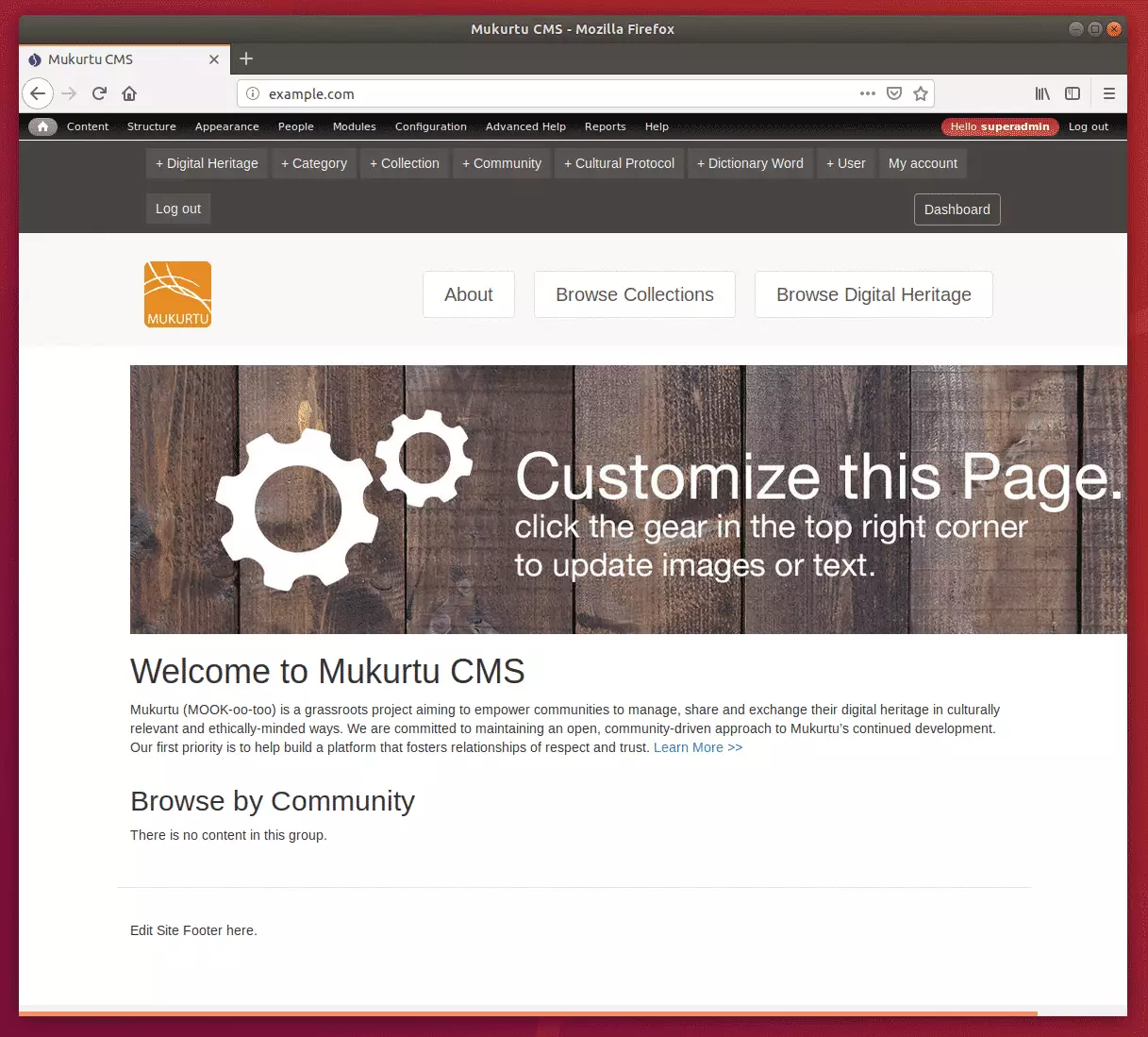Click the admin home icon
The height and width of the screenshot is (1037, 1148).
click(42, 126)
